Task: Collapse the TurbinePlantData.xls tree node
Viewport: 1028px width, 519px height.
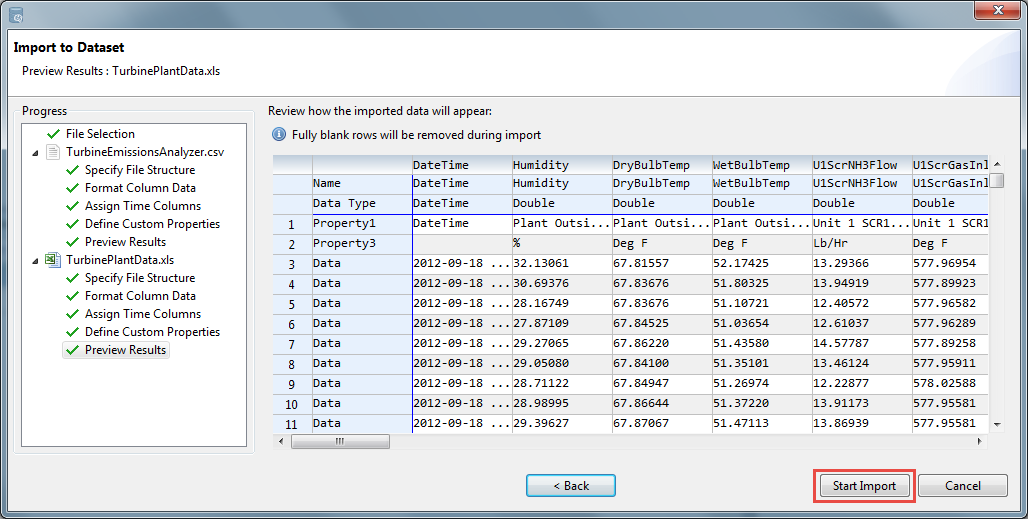Action: 36,260
